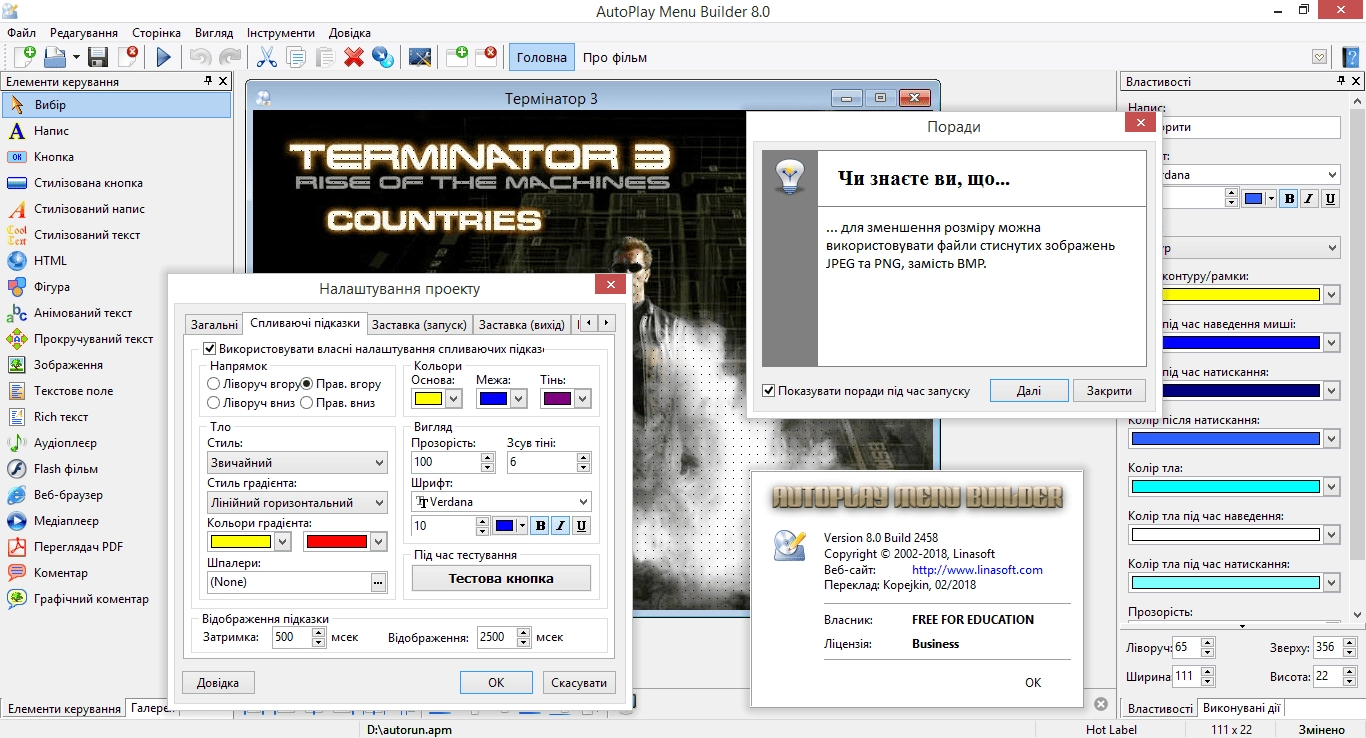Click Закрити in tips dialog
The image size is (1366, 738).
(x=1109, y=391)
